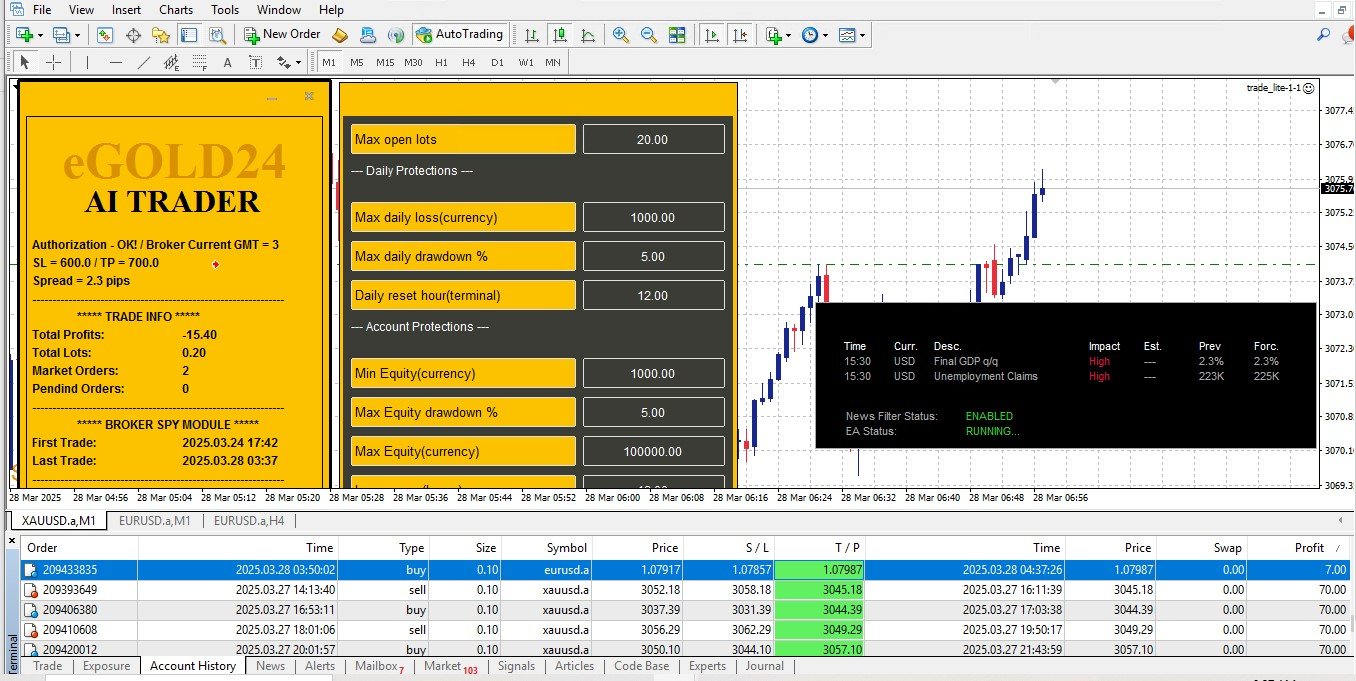This screenshot has height=681, width=1356.
Task: Open the Tools menu
Action: (225, 9)
